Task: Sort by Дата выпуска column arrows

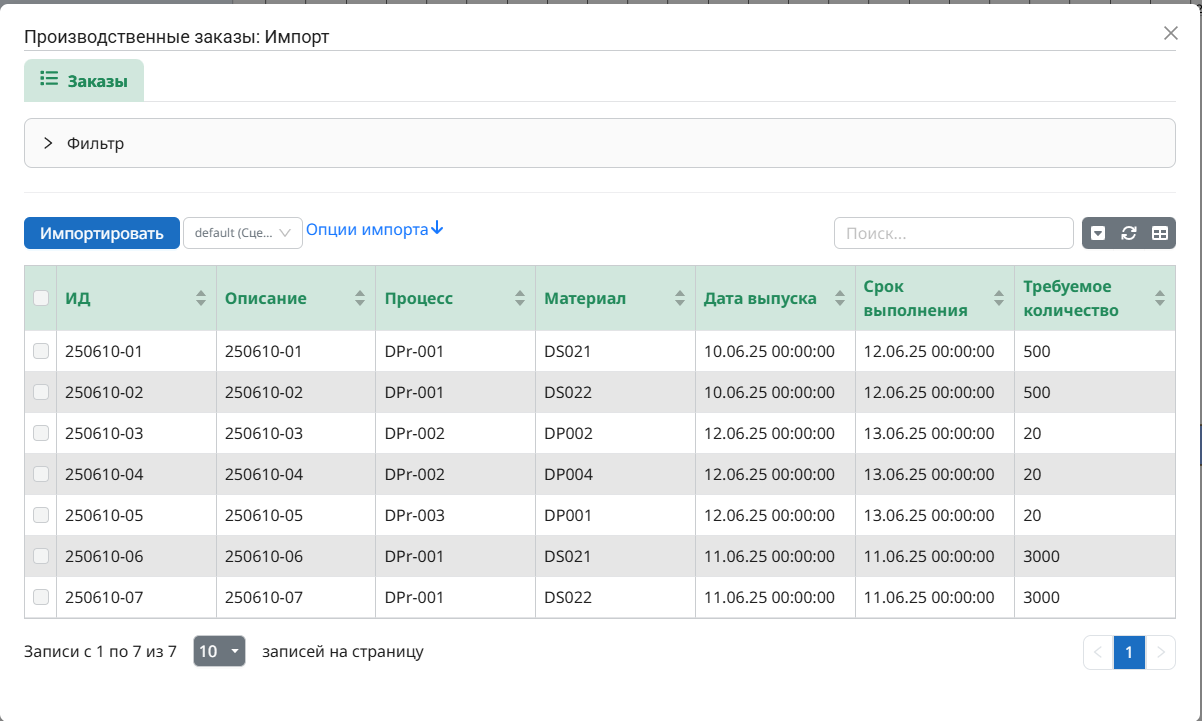Action: click(840, 298)
